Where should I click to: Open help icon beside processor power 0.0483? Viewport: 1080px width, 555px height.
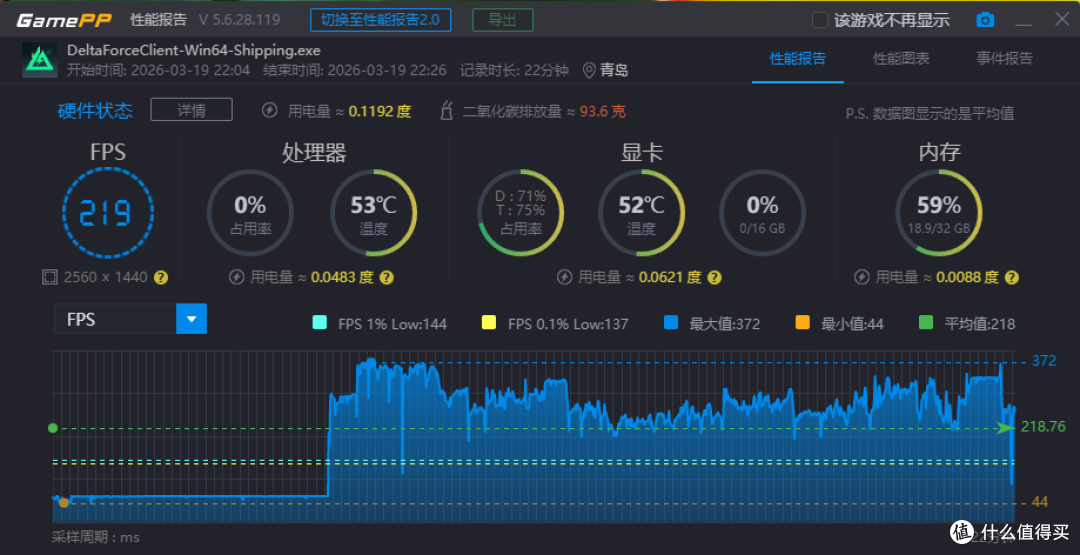pyautogui.click(x=386, y=278)
